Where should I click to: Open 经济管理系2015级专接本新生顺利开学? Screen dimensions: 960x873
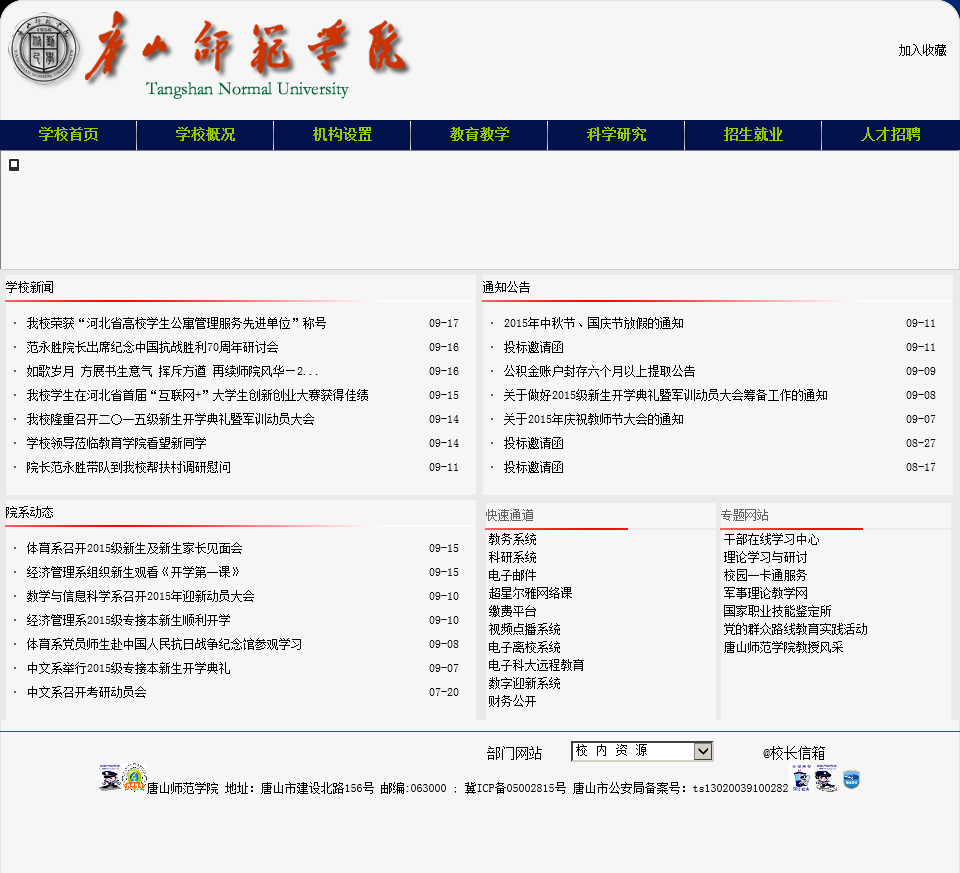(129, 620)
